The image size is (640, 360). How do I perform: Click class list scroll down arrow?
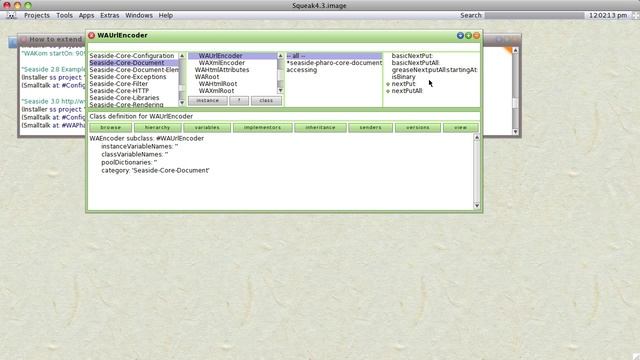(280, 91)
